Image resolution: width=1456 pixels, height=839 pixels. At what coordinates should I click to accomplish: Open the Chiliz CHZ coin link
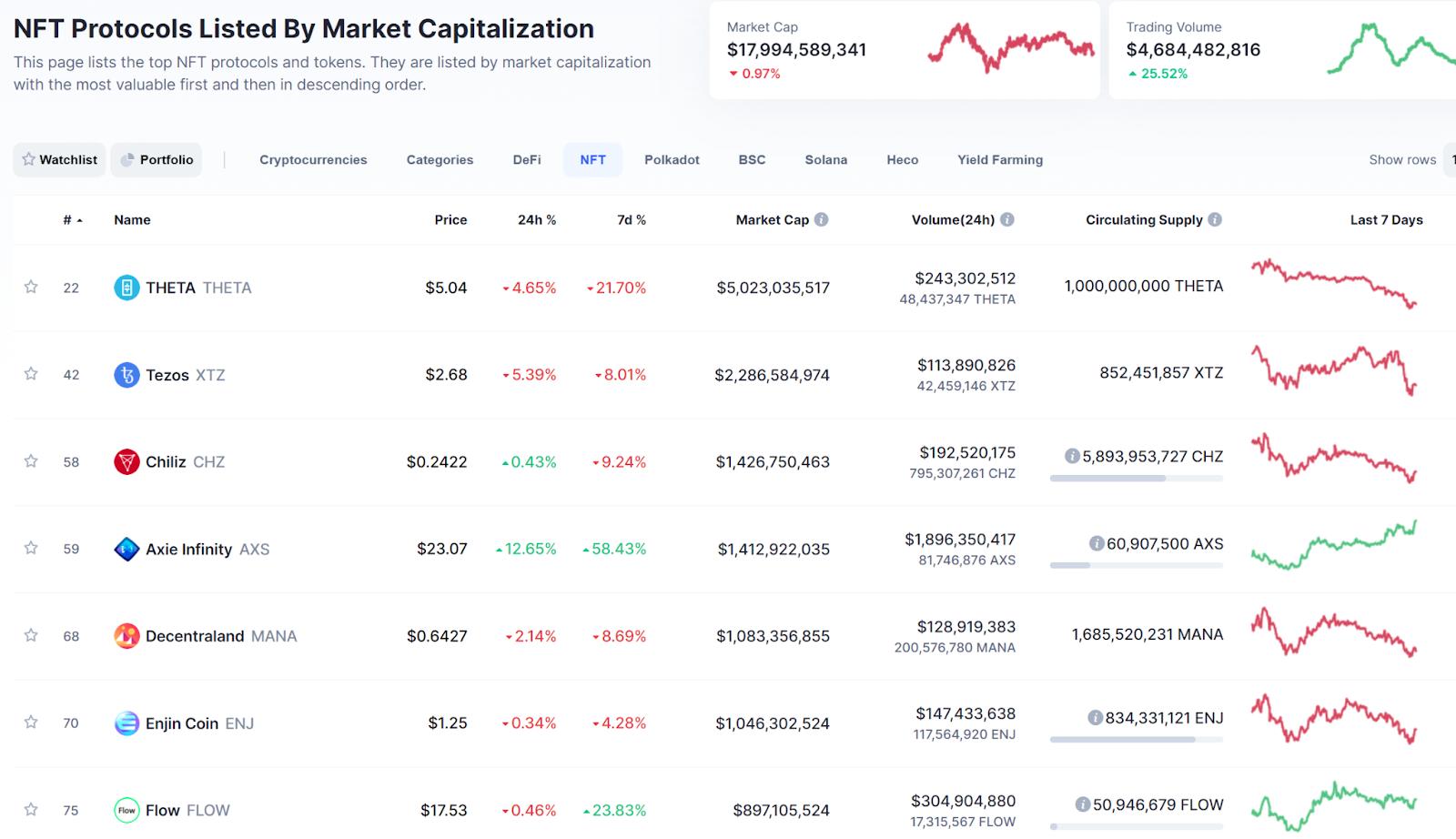(185, 461)
